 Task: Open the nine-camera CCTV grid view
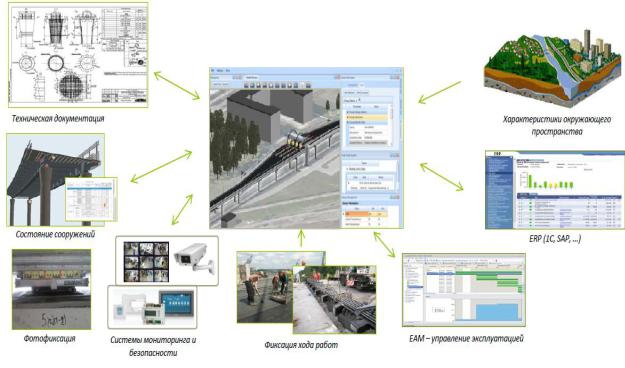146,262
